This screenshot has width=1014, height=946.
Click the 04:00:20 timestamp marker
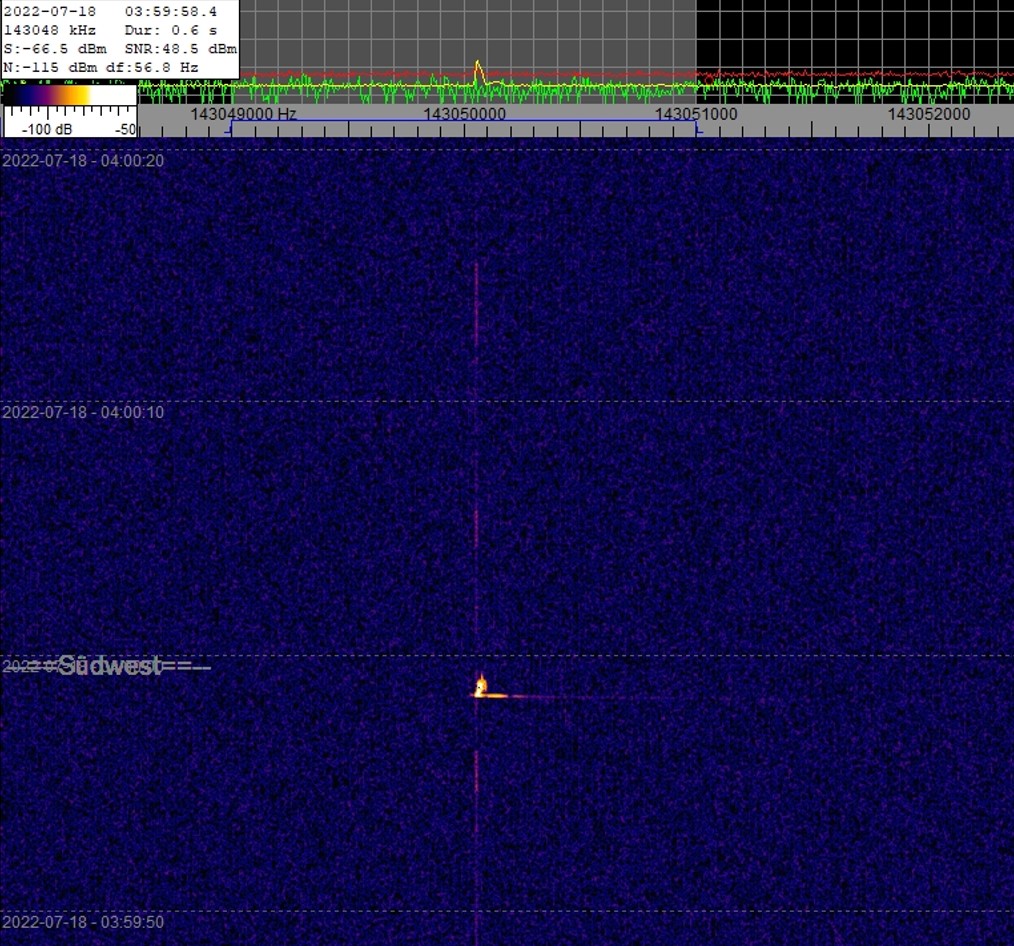83,160
